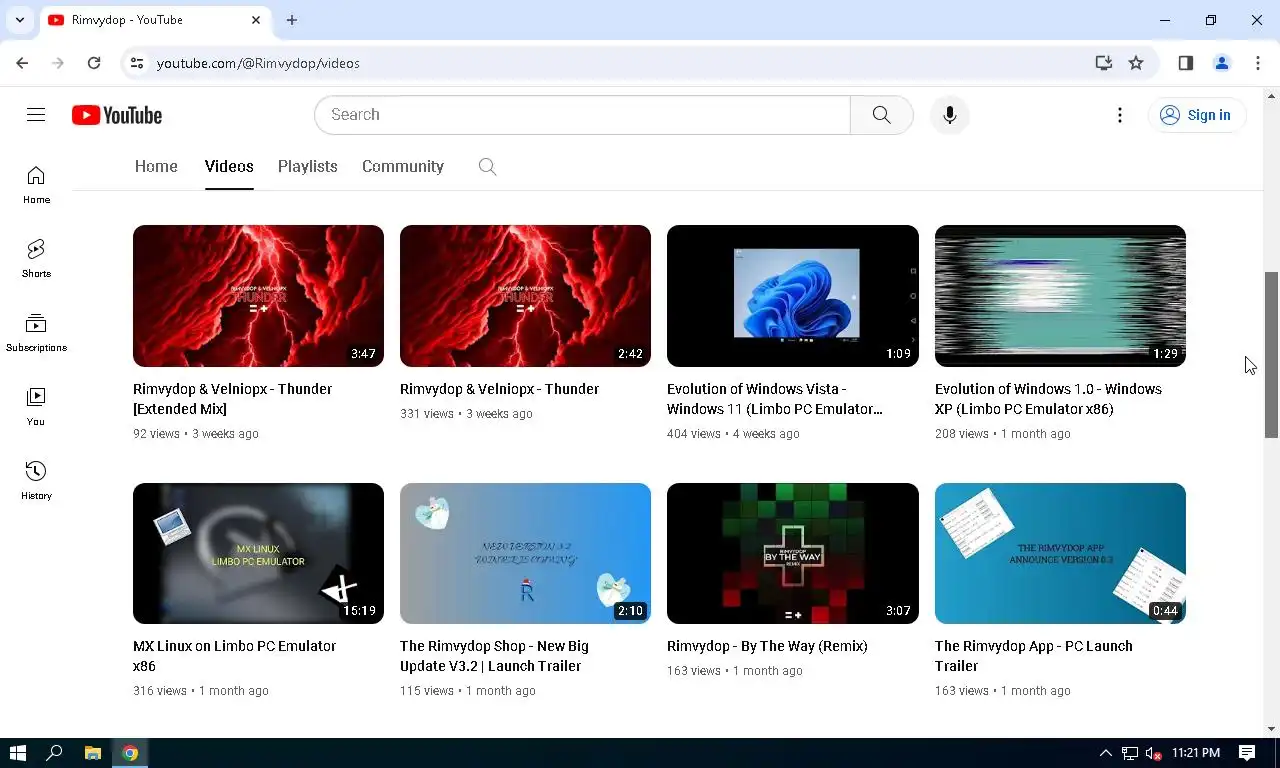Click '316 views • 1 month ago' text
1280x768 pixels.
coord(200,691)
